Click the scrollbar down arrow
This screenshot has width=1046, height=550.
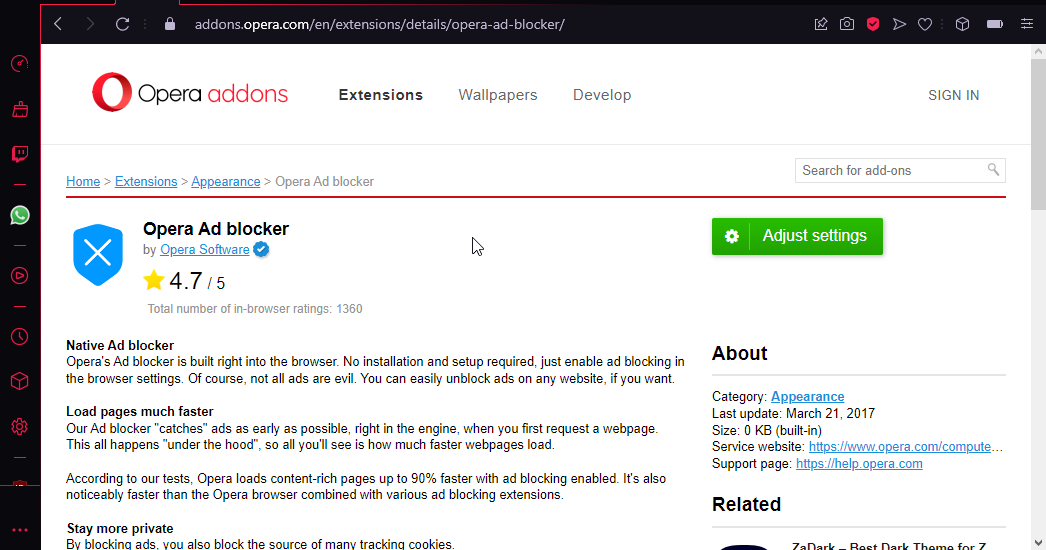[x=1039, y=543]
